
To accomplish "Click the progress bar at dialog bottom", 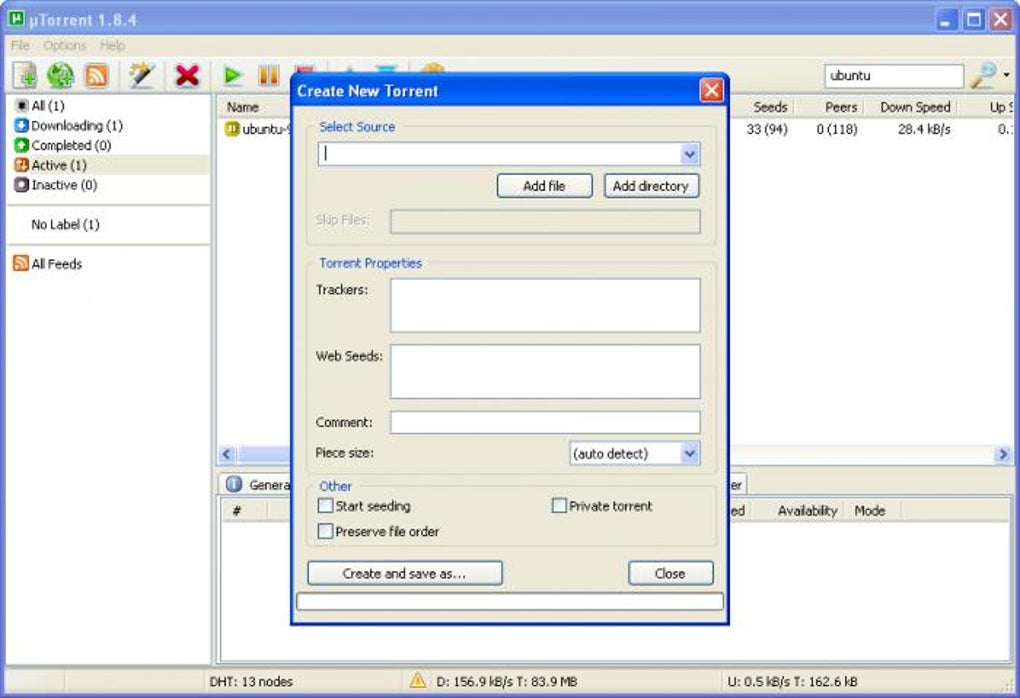I will [510, 601].
